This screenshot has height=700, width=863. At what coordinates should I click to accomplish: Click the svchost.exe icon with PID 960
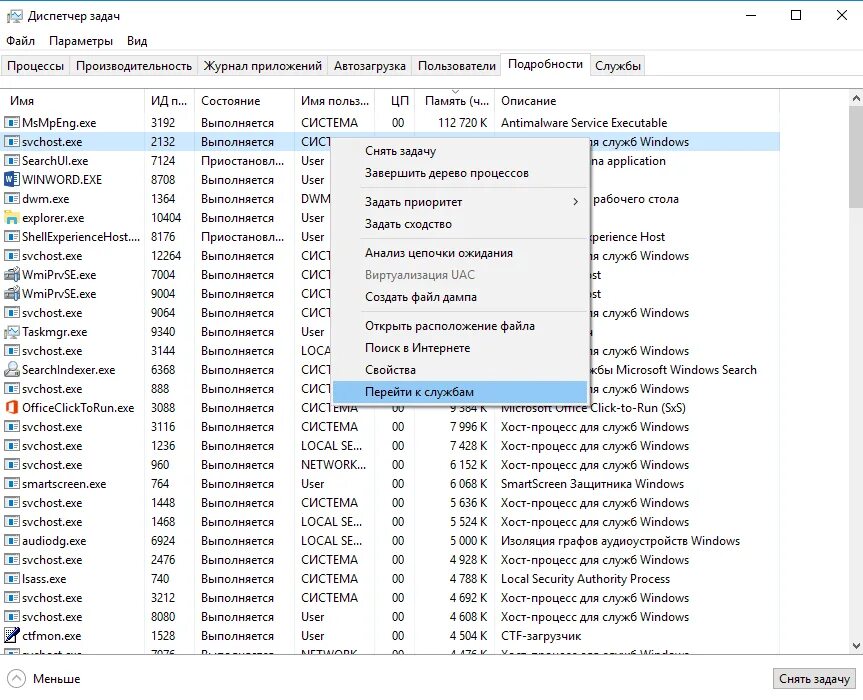click(x=12, y=464)
